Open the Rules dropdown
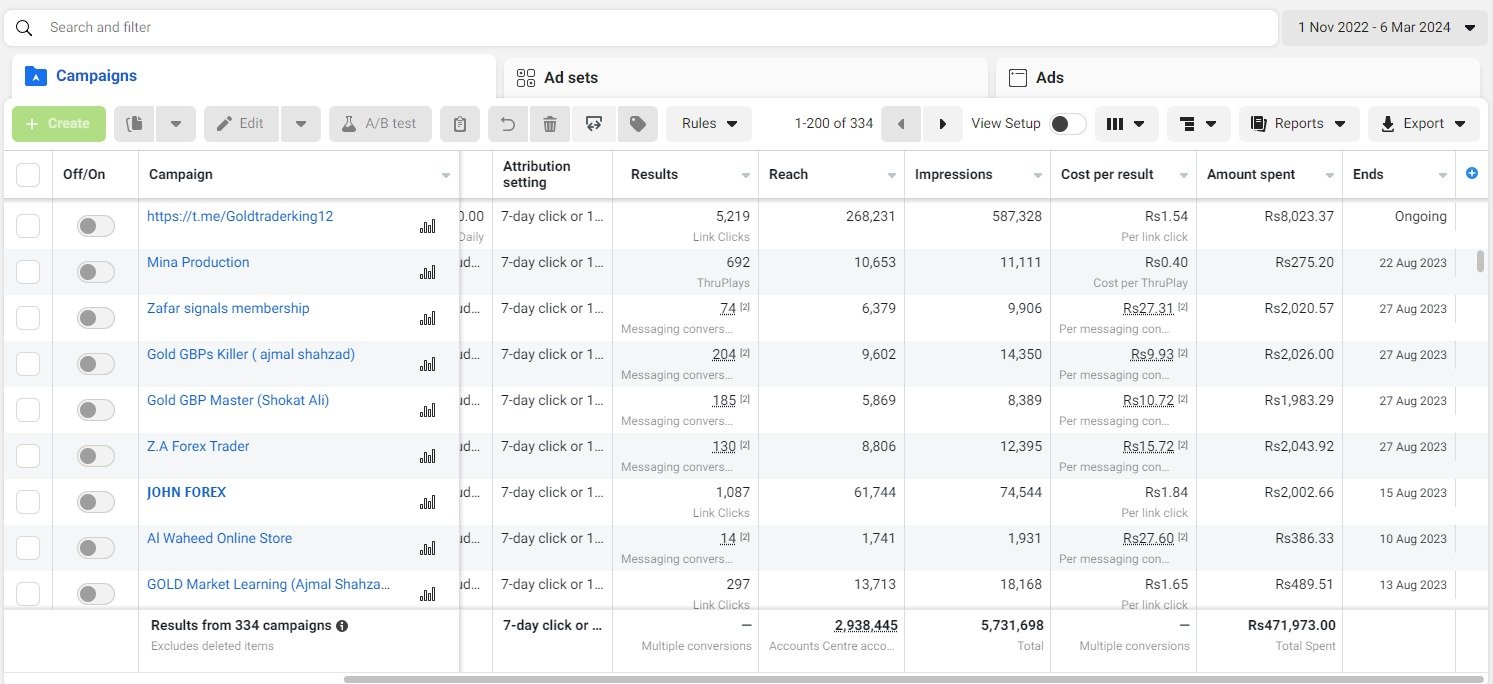 (x=709, y=124)
